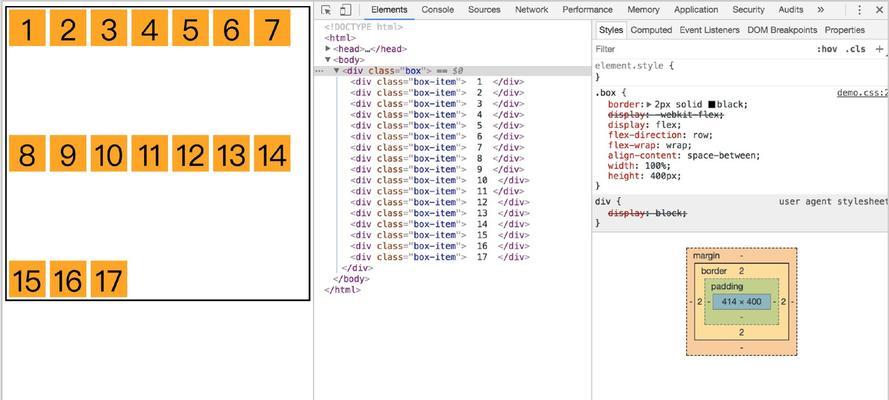The image size is (889, 400).
Task: Select box-item row with content 5
Action: tap(437, 125)
